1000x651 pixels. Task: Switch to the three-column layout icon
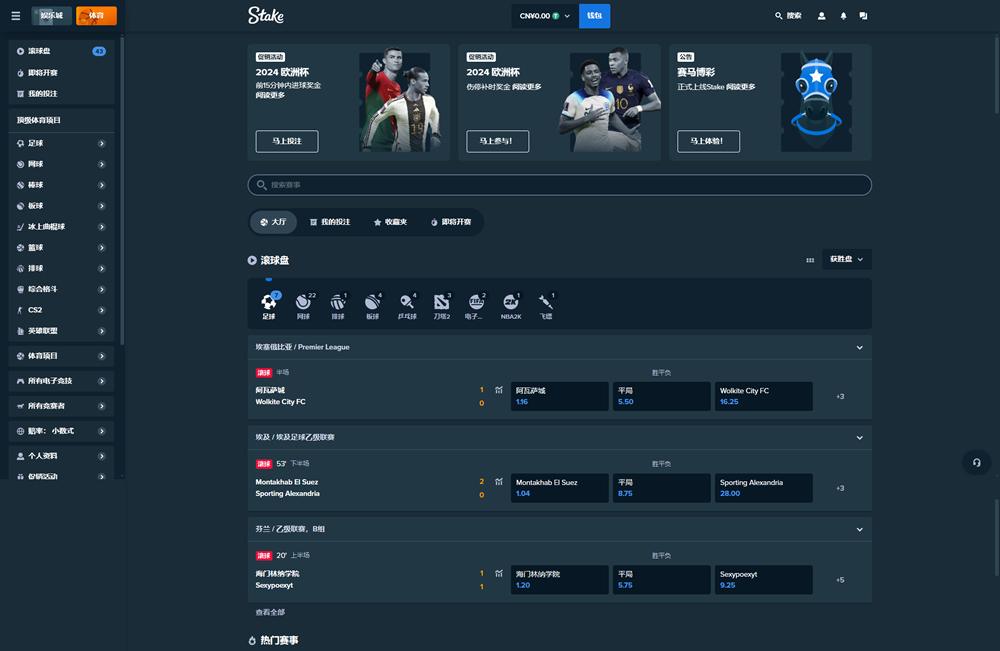[x=810, y=260]
